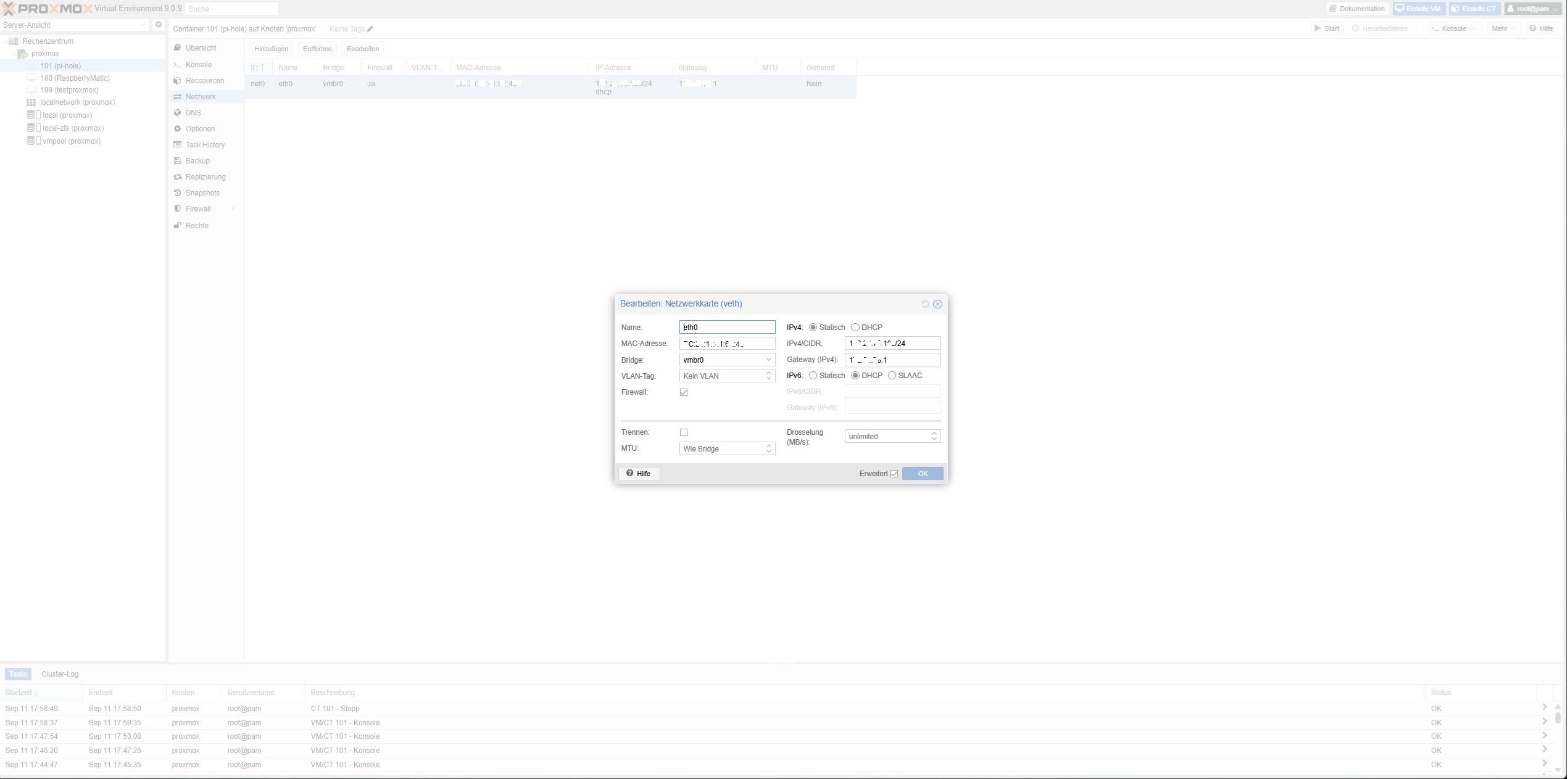The image size is (1568, 779).
Task: Switch to the Cluster-Log tab
Action: tap(60, 674)
